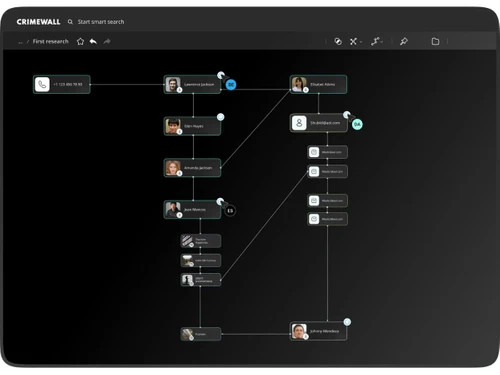
Task: Select the Amanda Jackson node
Action: point(192,168)
